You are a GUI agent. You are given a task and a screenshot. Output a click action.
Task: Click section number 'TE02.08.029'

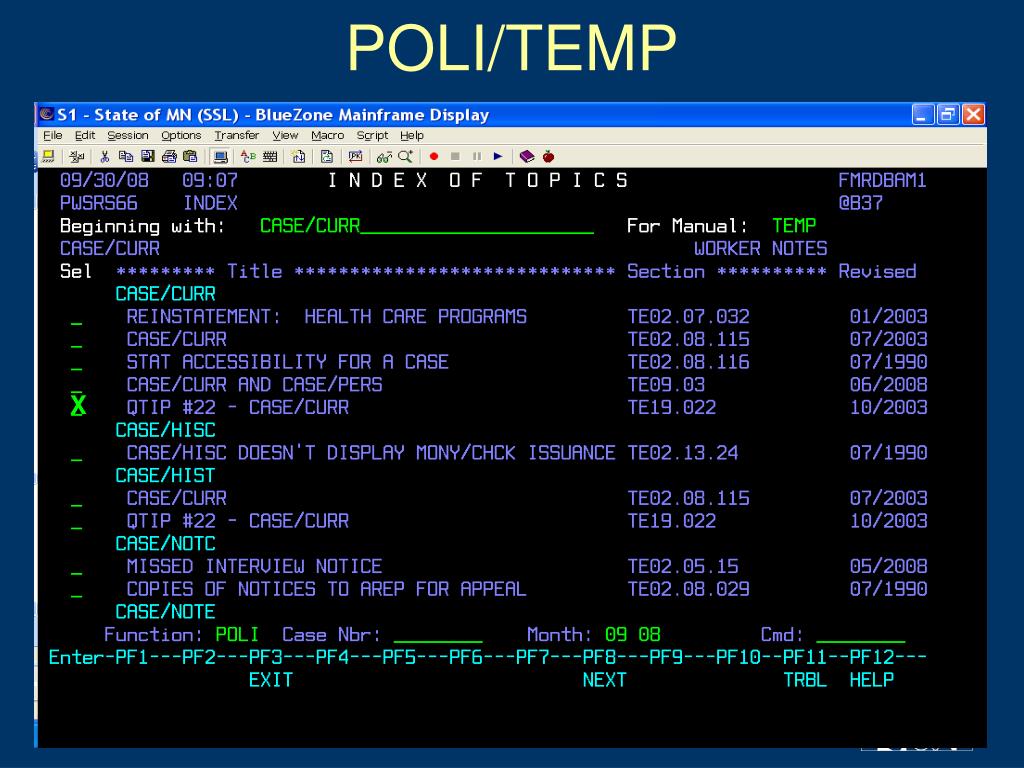(688, 589)
